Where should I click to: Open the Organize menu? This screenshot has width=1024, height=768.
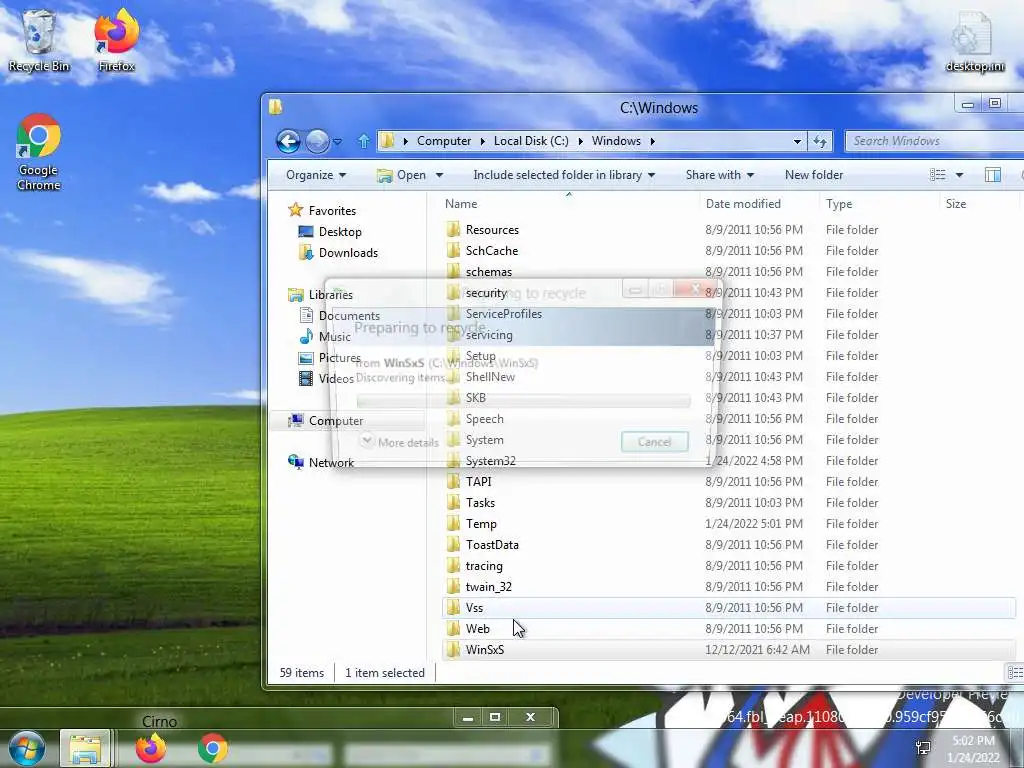316,175
